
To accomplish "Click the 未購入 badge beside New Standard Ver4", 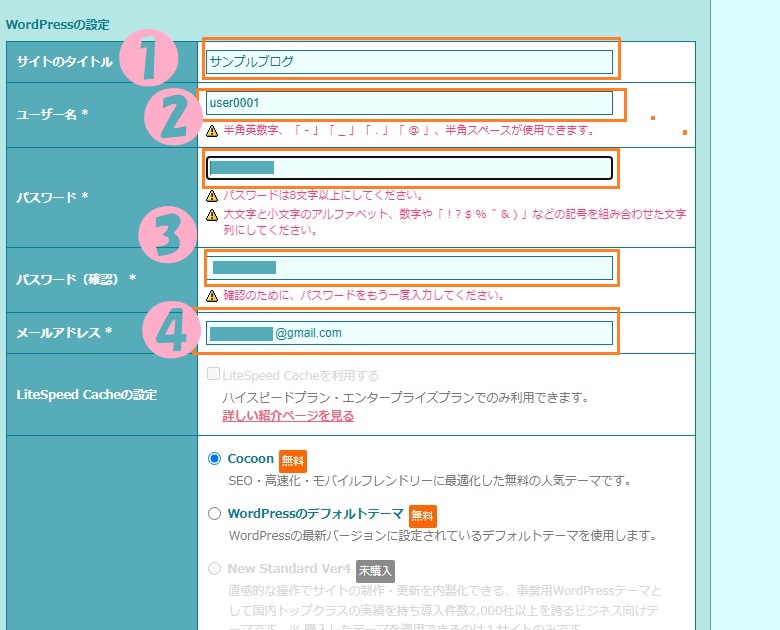I will 376,571.
